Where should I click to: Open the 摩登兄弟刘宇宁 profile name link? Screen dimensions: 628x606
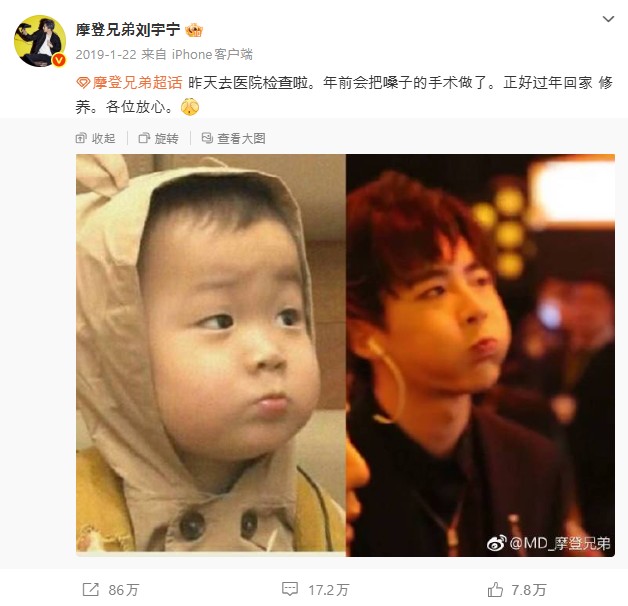click(128, 30)
